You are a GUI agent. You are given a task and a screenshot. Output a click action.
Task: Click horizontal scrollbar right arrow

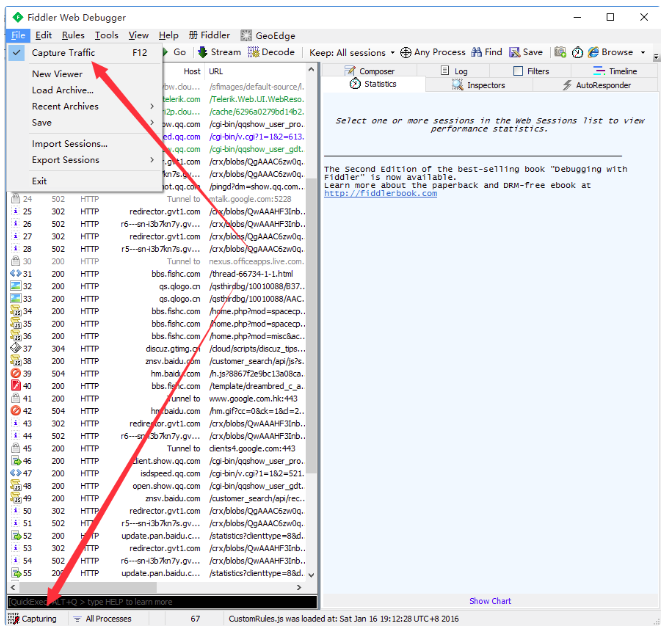(299, 587)
